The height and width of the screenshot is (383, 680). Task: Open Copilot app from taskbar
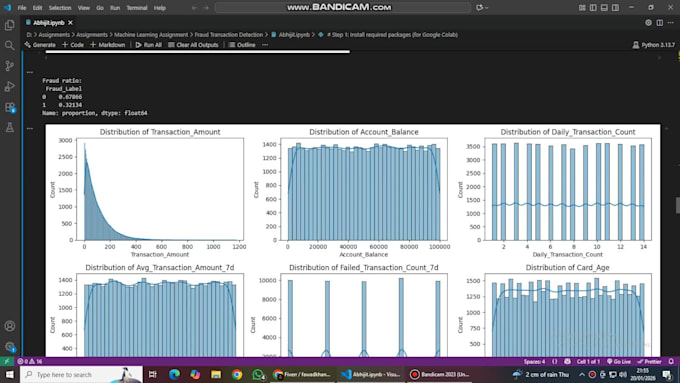pos(195,374)
